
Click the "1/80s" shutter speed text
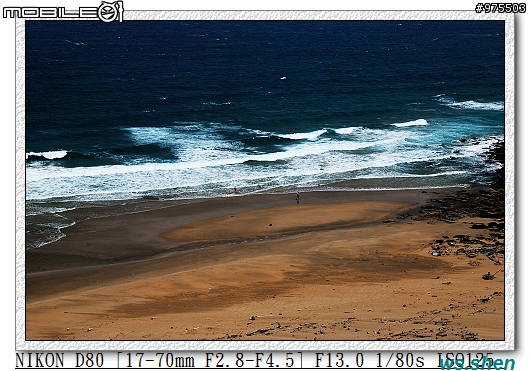(400, 360)
